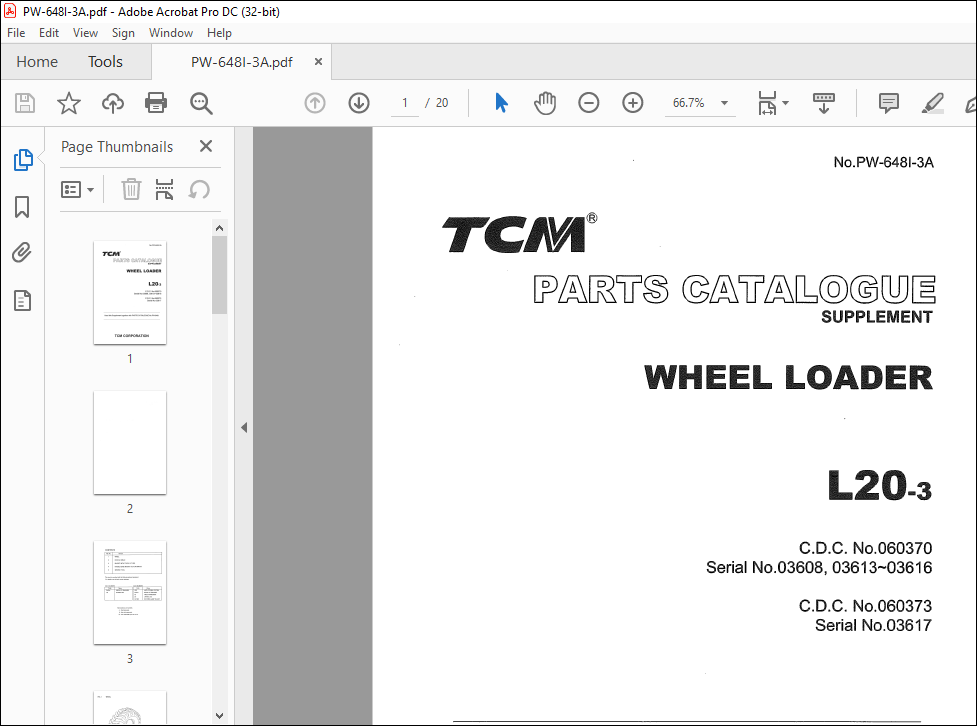Click the Save file icon
Viewport: 977px width, 726px height.
coord(25,103)
